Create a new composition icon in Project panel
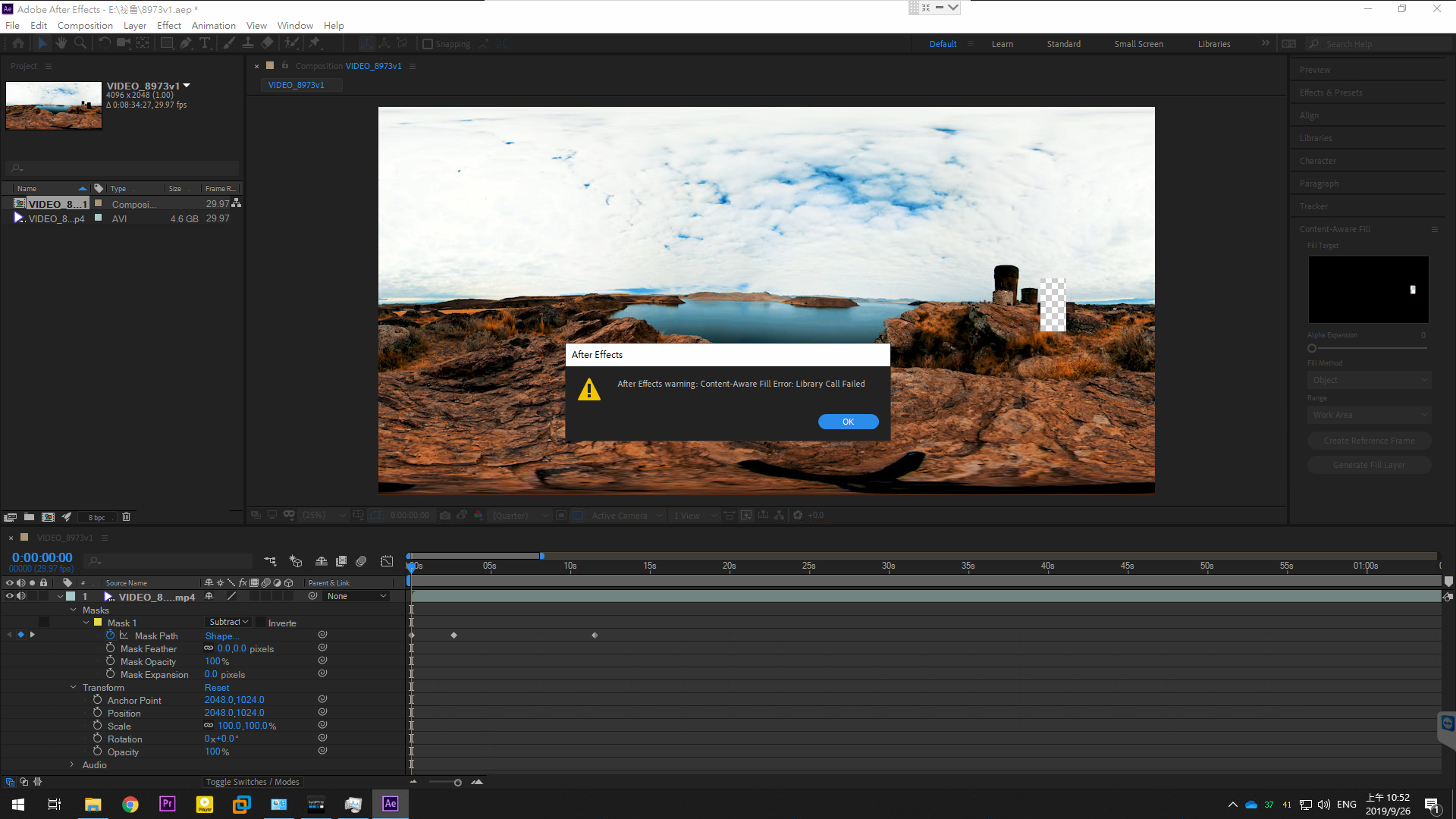This screenshot has height=819, width=1456. (x=48, y=517)
